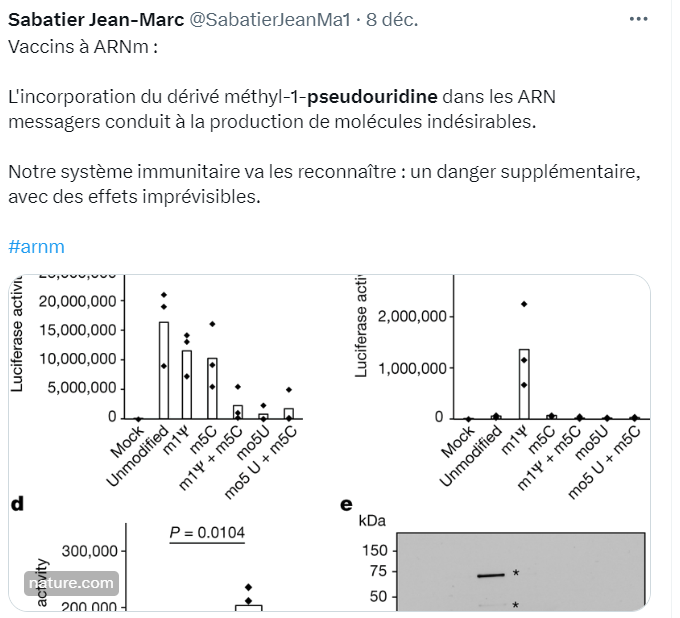The height and width of the screenshot is (618, 680).
Task: Open the tweet's more options ellipsis menu
Action: click(637, 20)
